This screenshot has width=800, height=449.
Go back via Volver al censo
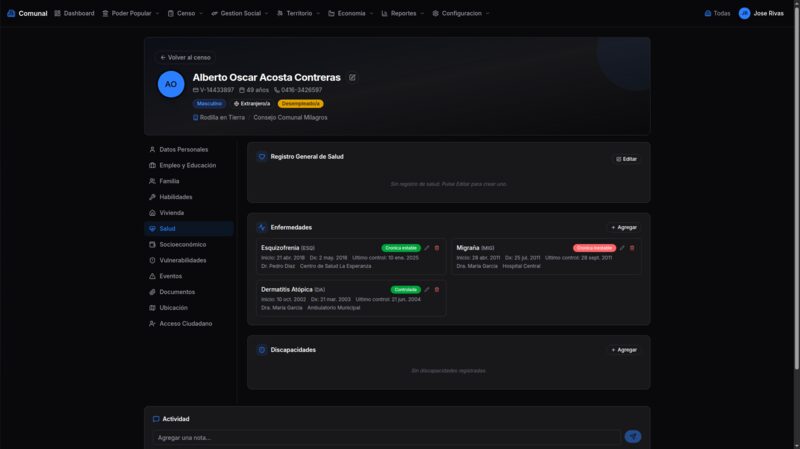pos(185,58)
